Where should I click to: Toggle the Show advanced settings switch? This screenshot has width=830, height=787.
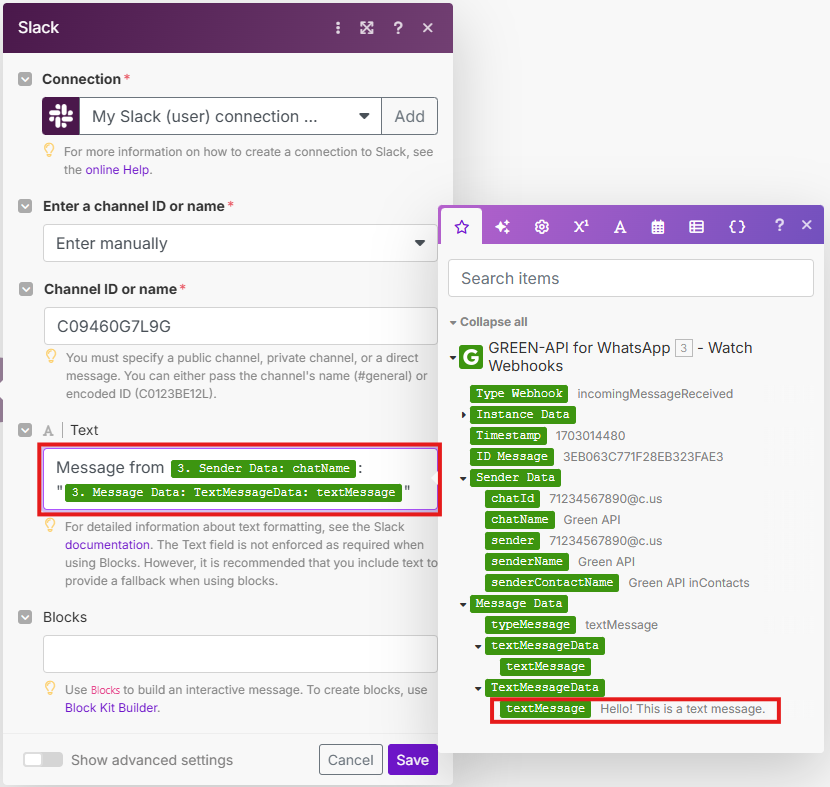tap(43, 760)
